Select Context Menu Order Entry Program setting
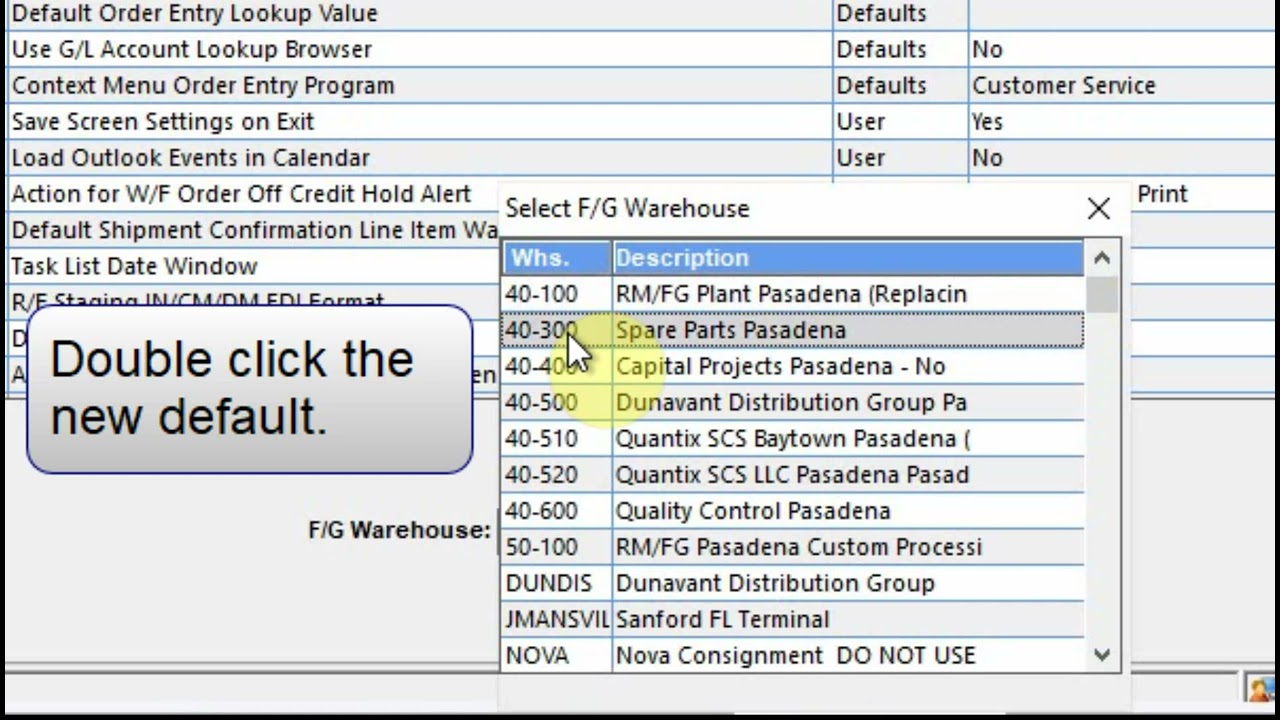The height and width of the screenshot is (720, 1280). [203, 86]
